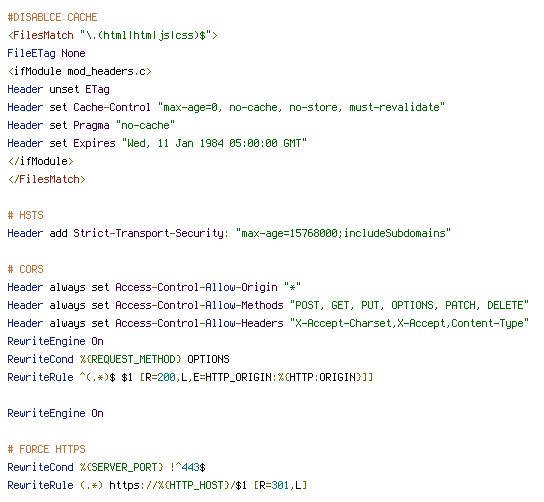Click the # CORS comment
Image resolution: width=544 pixels, height=502 pixels.
(26, 269)
